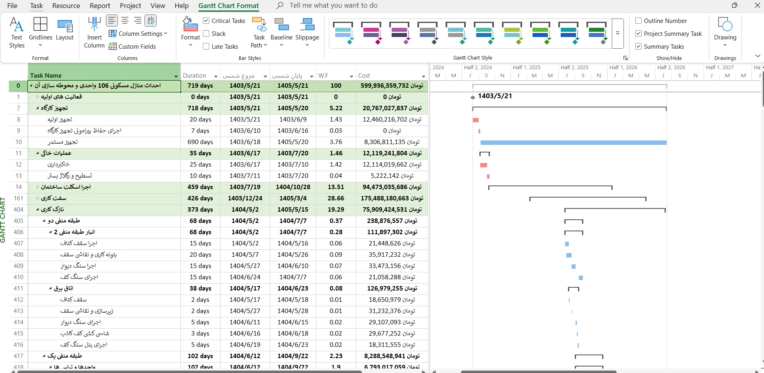This screenshot has height=373, width=764.
Task: Expand Gantt Chart Style gallery
Action: tap(617, 33)
